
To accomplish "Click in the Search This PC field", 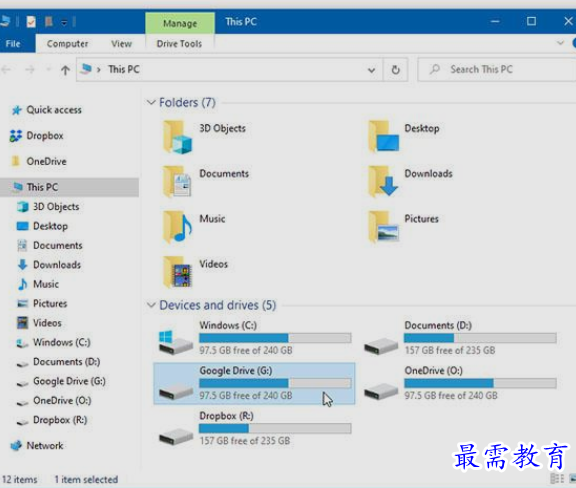I will [497, 69].
